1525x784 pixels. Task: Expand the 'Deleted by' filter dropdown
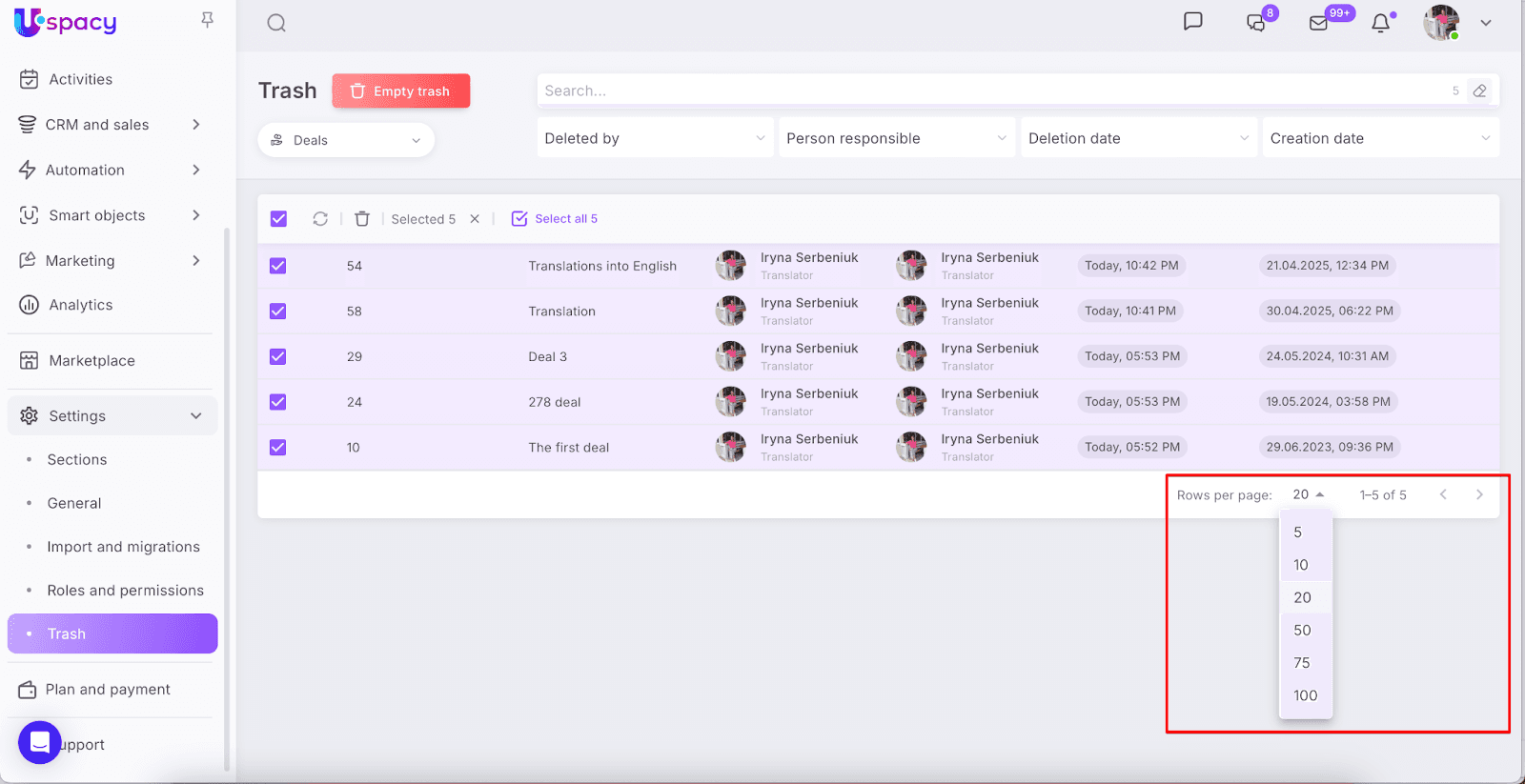[x=655, y=138]
